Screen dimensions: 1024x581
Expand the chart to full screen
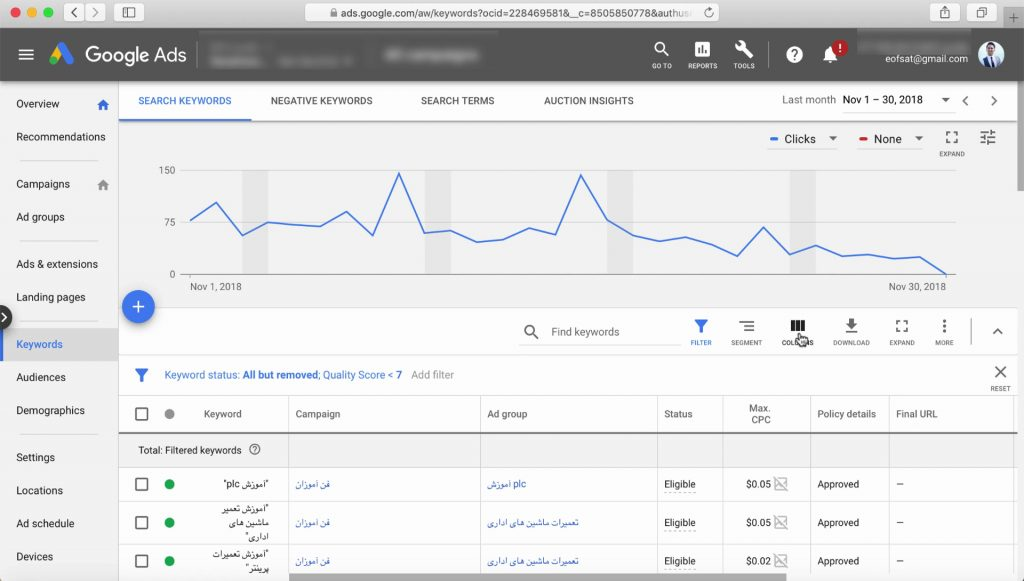pos(952,142)
